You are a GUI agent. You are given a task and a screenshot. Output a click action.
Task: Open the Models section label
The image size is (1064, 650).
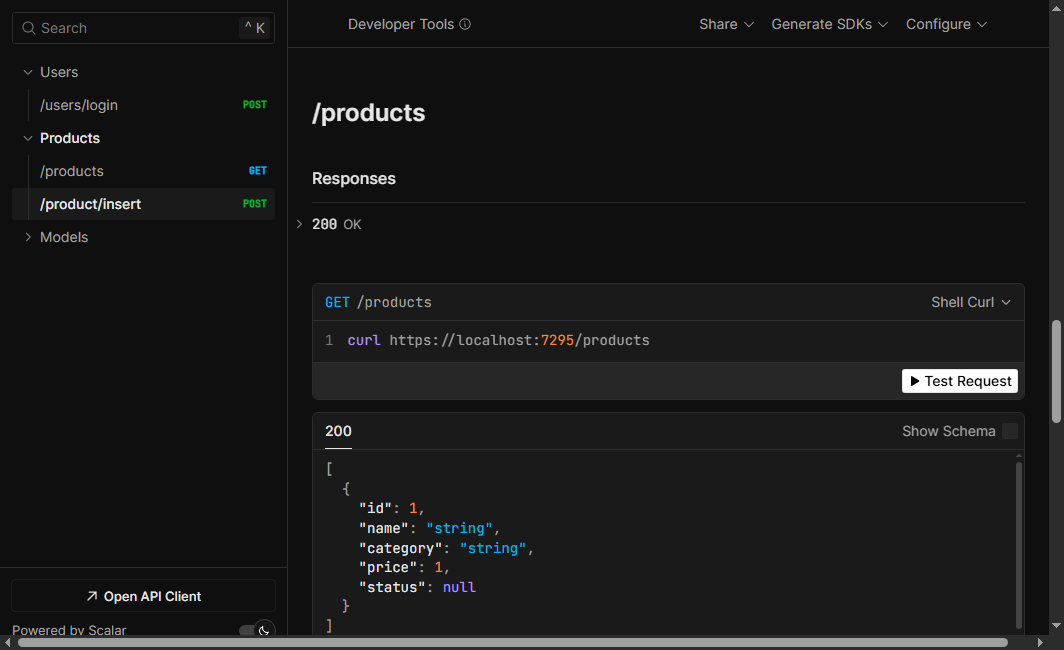click(x=64, y=237)
